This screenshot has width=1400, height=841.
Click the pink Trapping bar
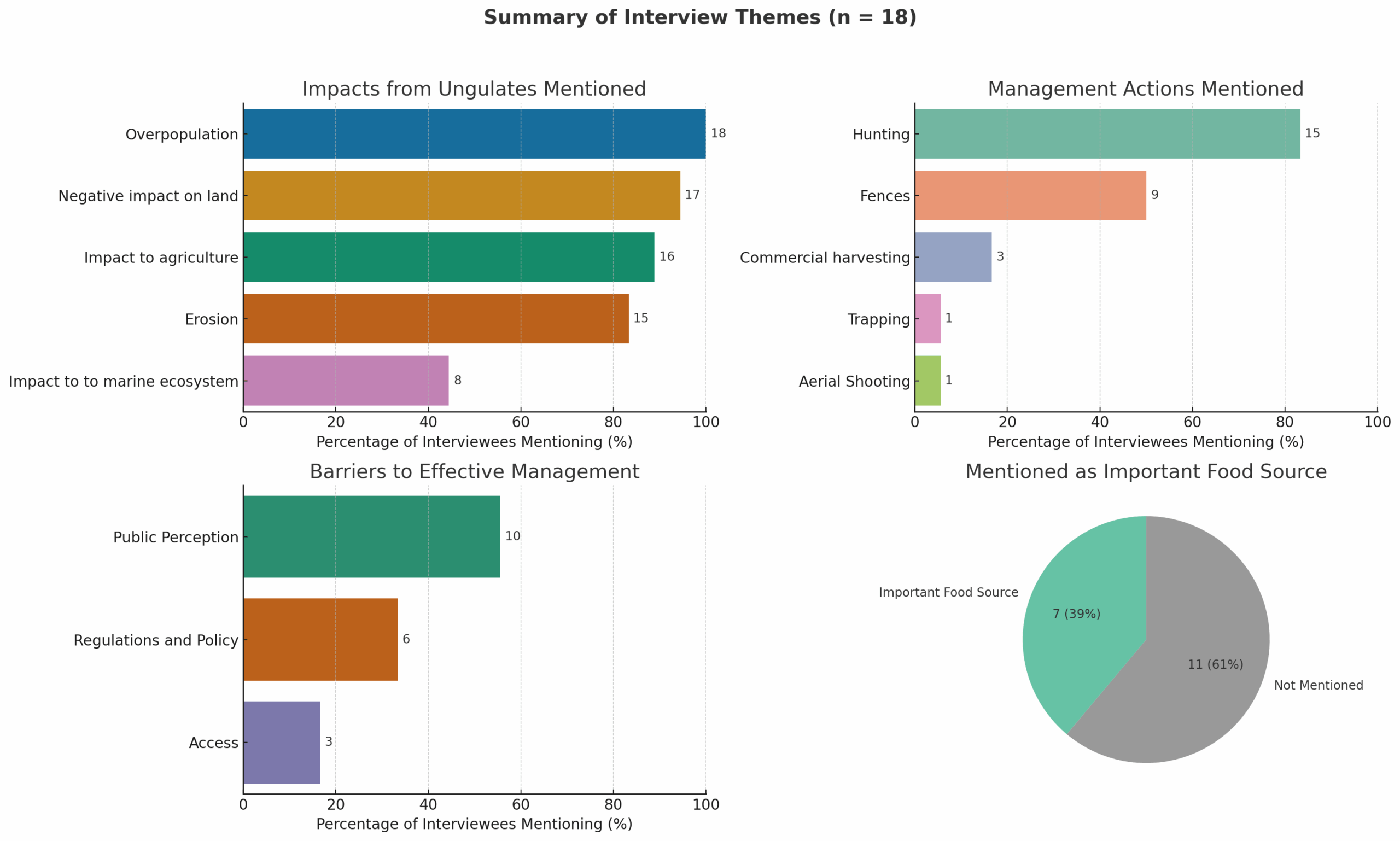(927, 318)
